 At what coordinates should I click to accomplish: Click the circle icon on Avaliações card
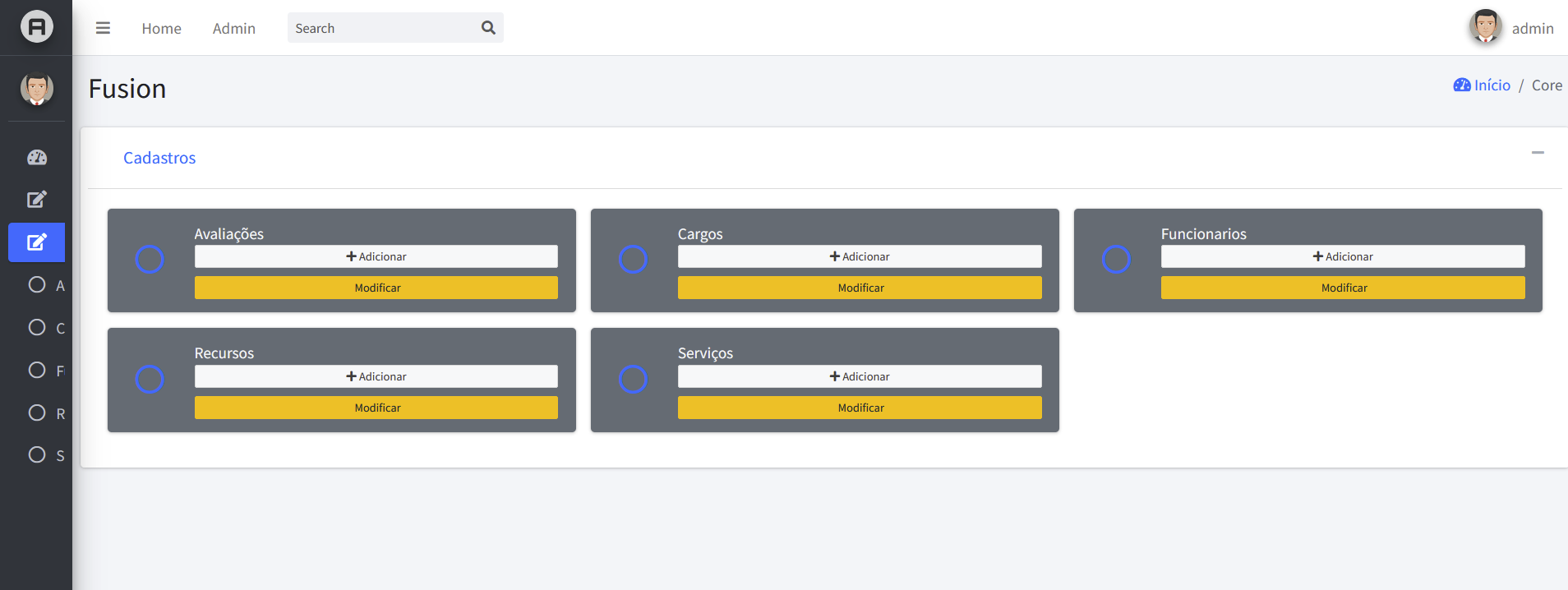[x=150, y=260]
